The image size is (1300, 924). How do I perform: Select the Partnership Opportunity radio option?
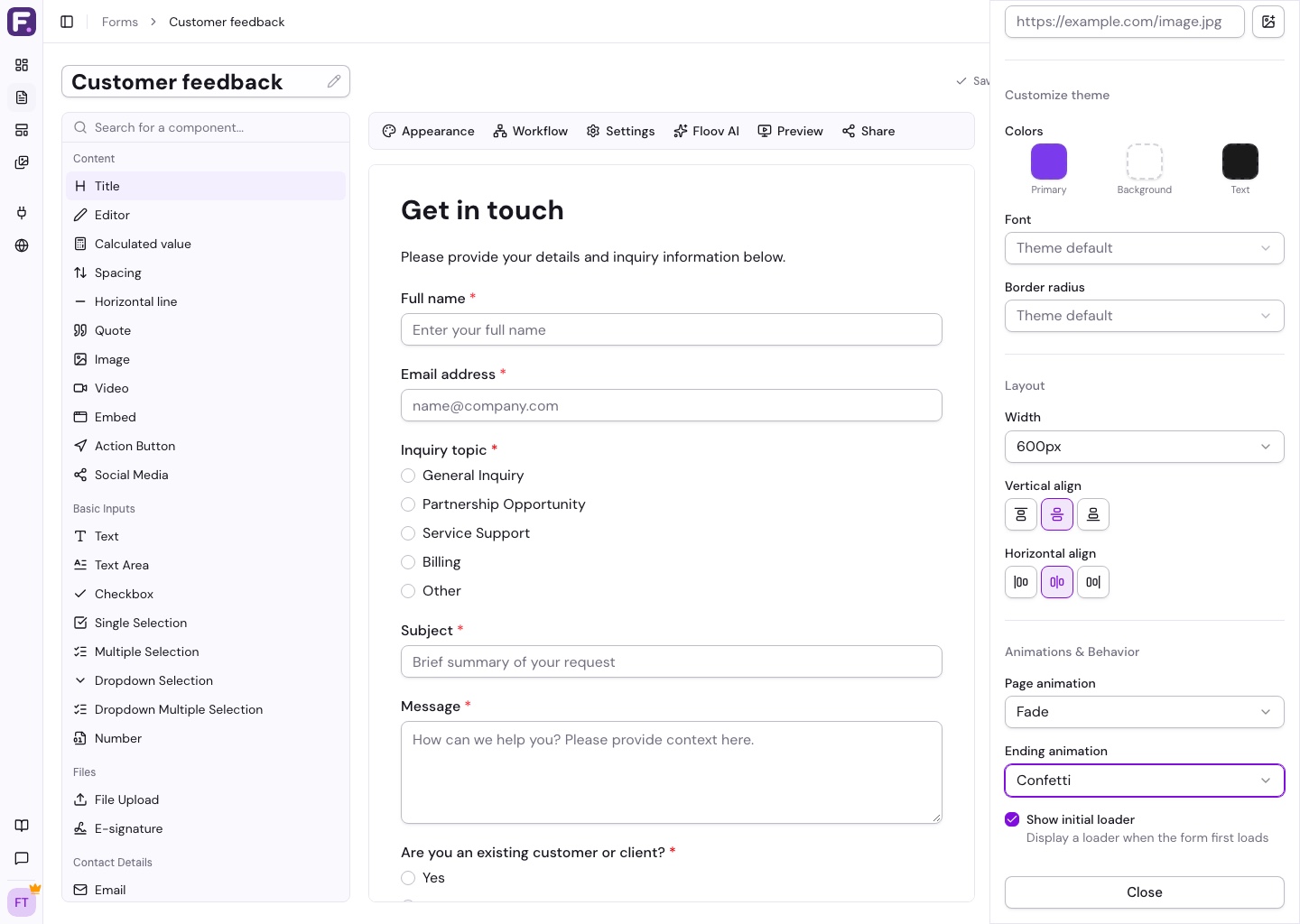(408, 504)
